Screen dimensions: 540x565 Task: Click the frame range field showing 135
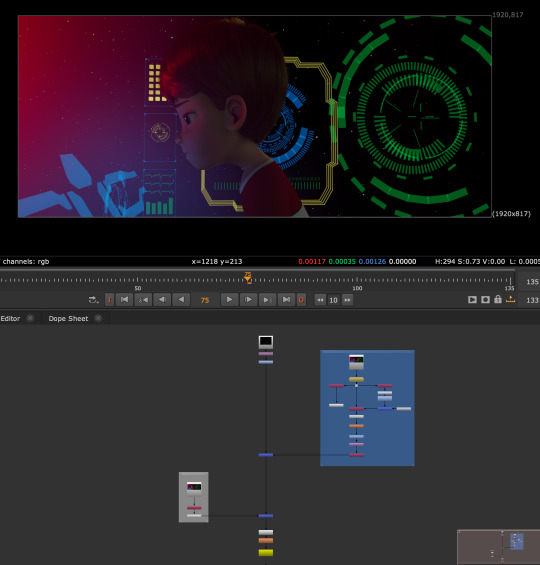point(532,282)
